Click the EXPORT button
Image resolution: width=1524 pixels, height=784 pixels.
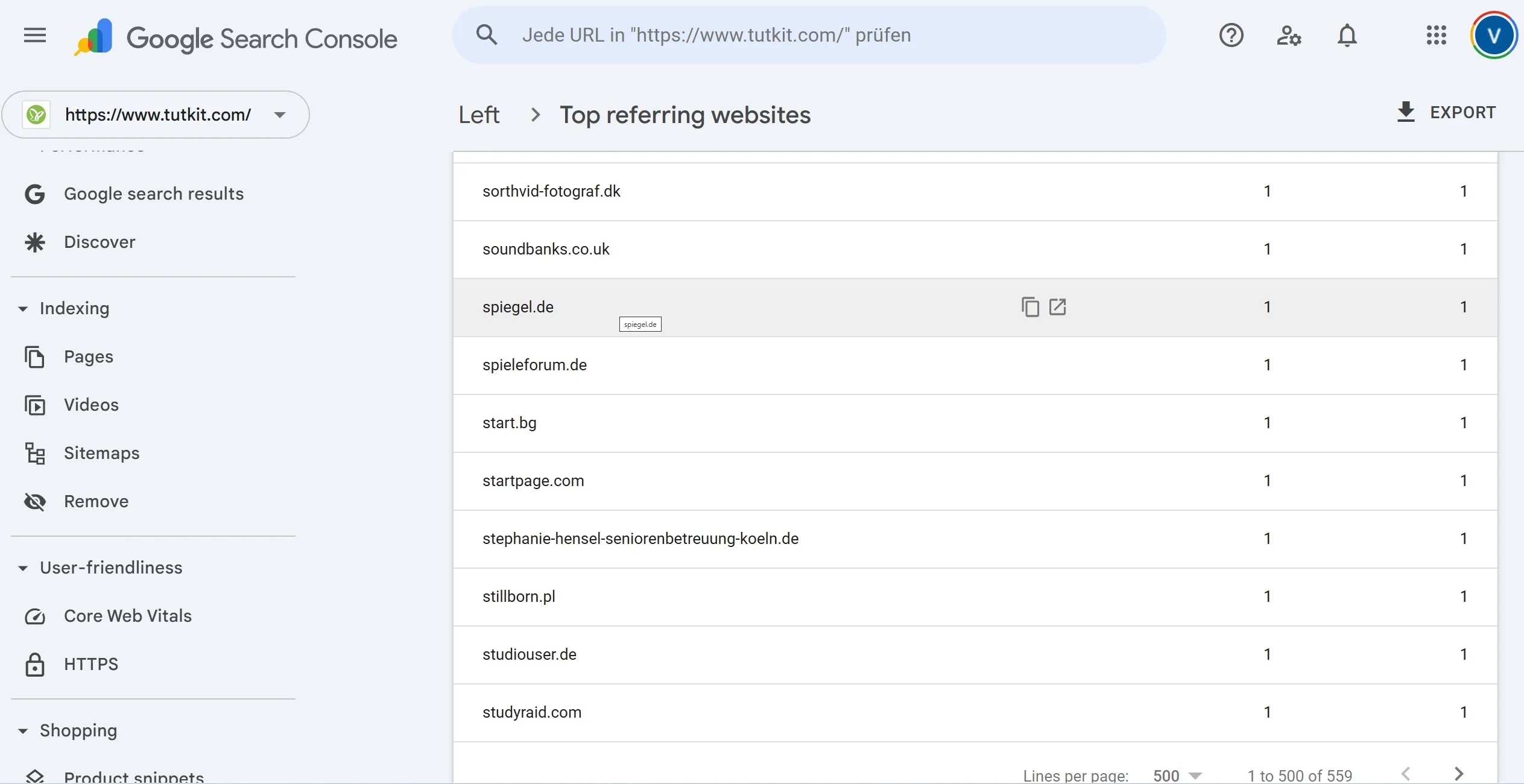pyautogui.click(x=1446, y=112)
